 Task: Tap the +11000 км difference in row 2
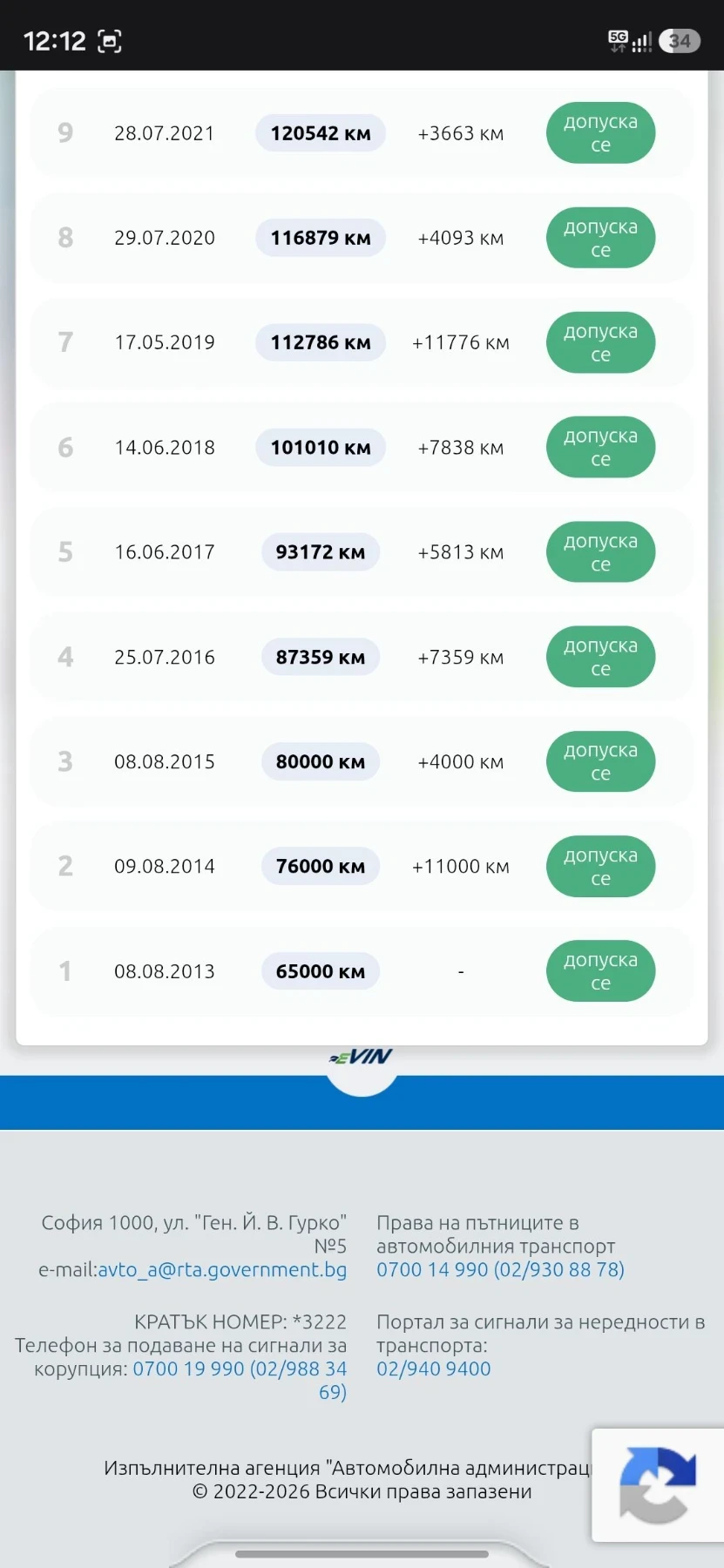coord(461,867)
